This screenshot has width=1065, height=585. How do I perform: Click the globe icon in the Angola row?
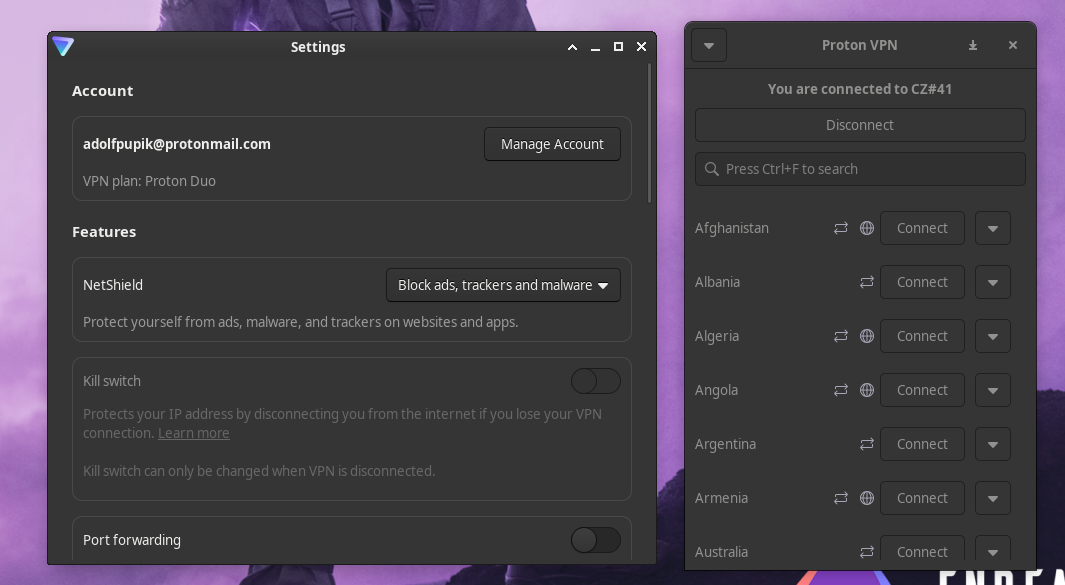(x=867, y=390)
